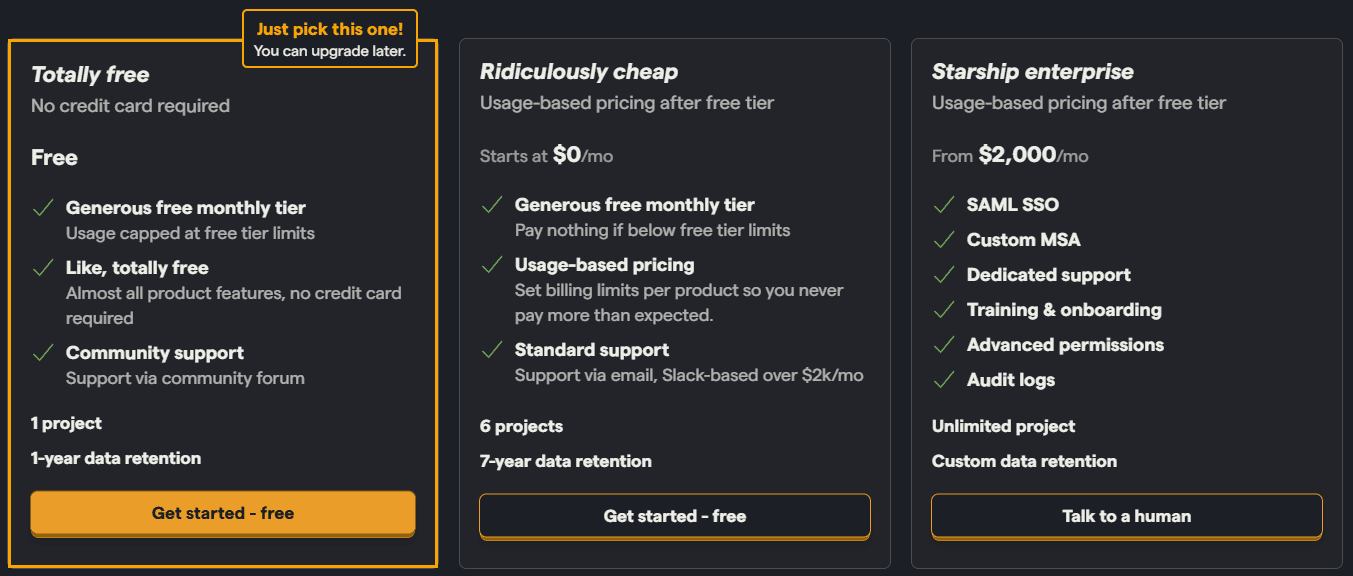Click Get started - free under Ridiculously cheap
The height and width of the screenshot is (576, 1353).
tap(675, 516)
